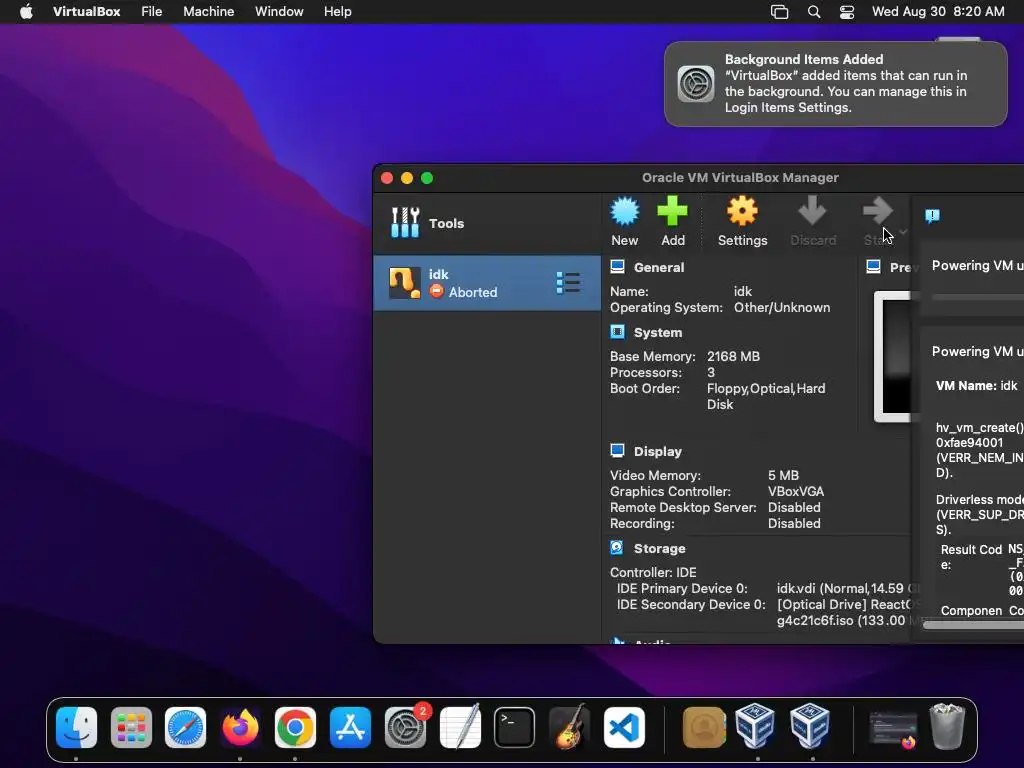Open the Trash in the Dock
This screenshot has width=1024, height=768.
[x=948, y=726]
